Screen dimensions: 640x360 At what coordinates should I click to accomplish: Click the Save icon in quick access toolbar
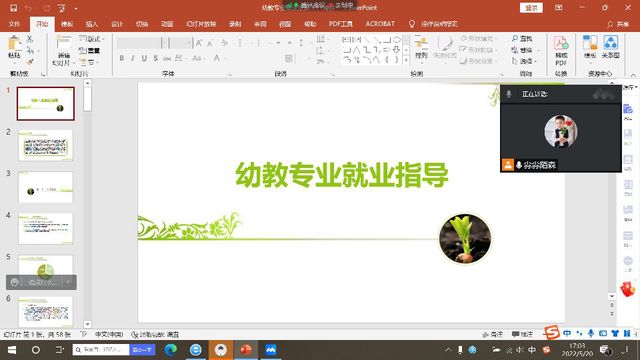point(13,8)
